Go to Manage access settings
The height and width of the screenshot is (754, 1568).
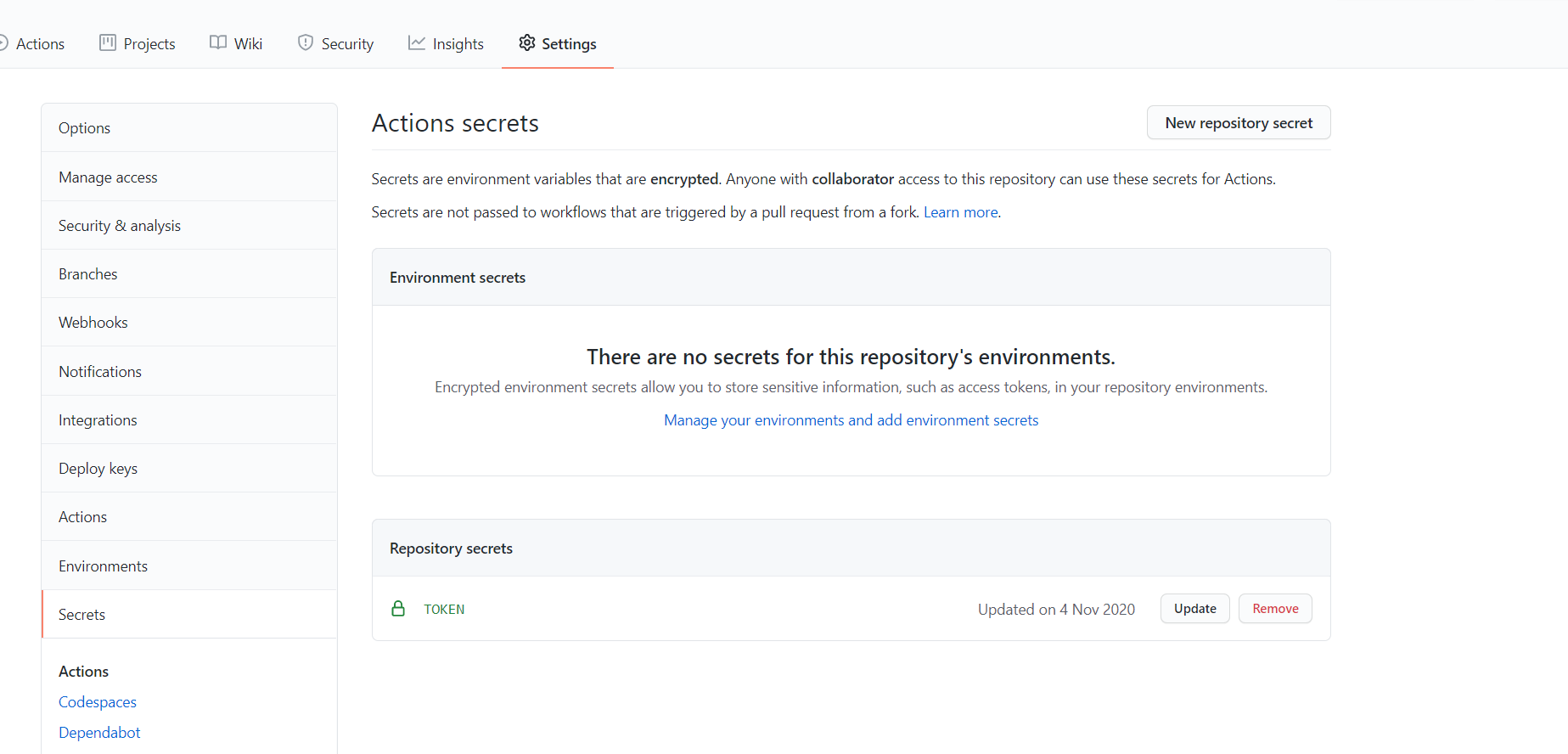click(108, 177)
